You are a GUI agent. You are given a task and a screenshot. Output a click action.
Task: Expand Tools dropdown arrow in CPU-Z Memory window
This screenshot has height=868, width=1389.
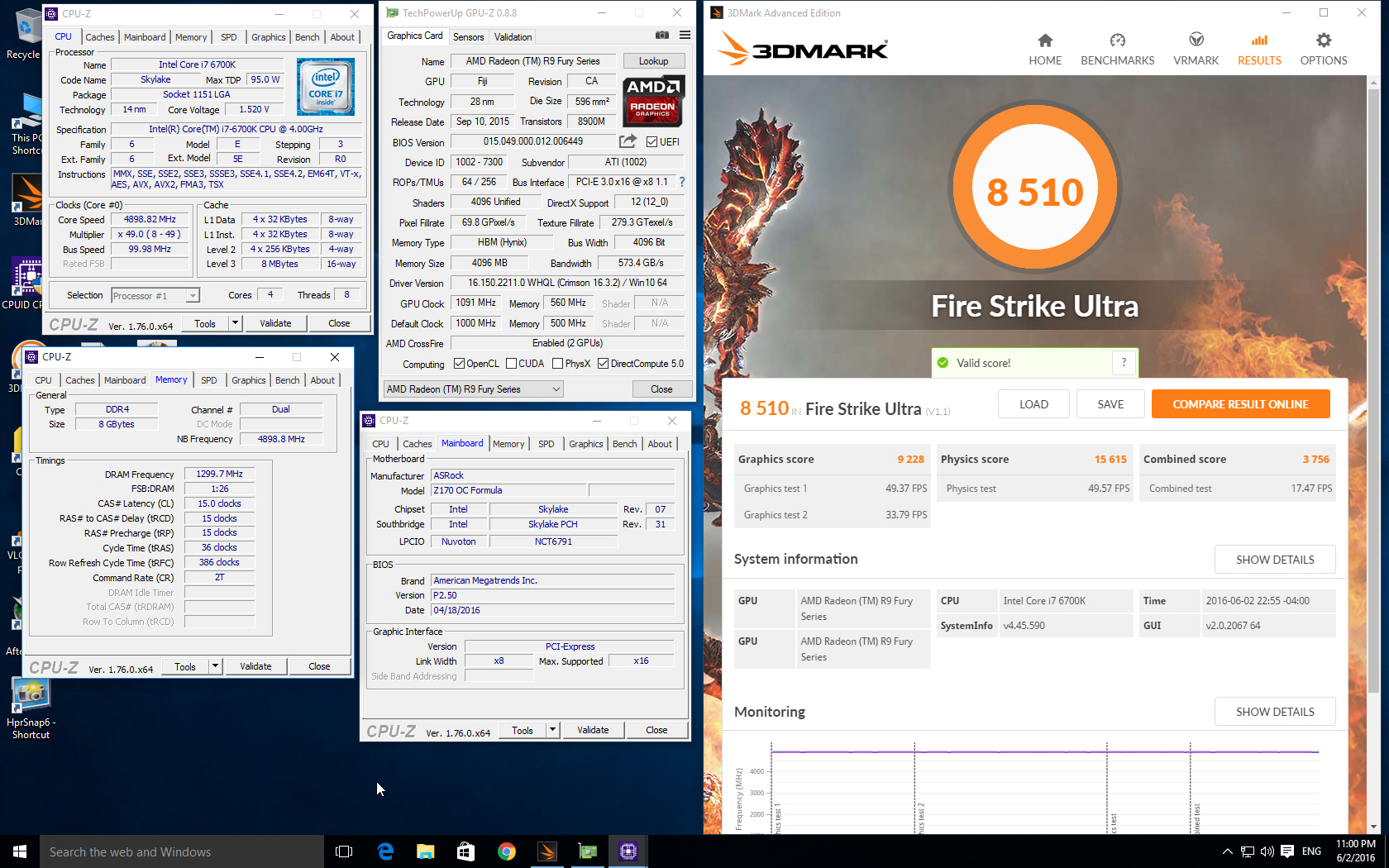coord(215,666)
